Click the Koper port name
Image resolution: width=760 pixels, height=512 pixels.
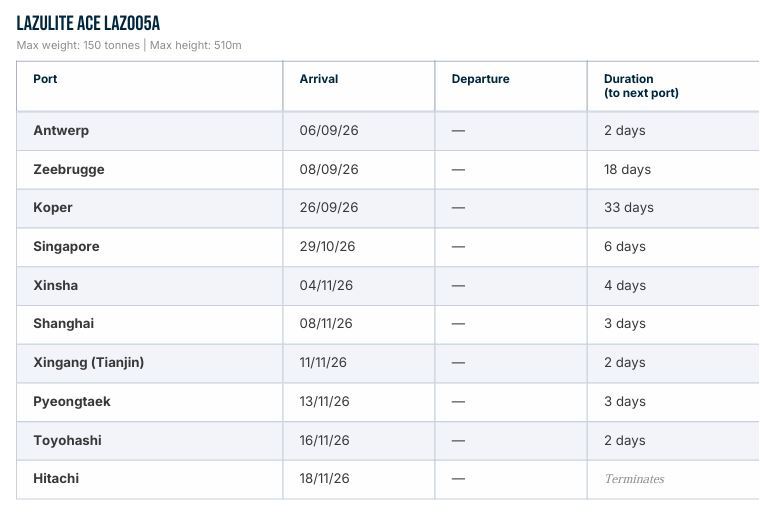(x=53, y=208)
